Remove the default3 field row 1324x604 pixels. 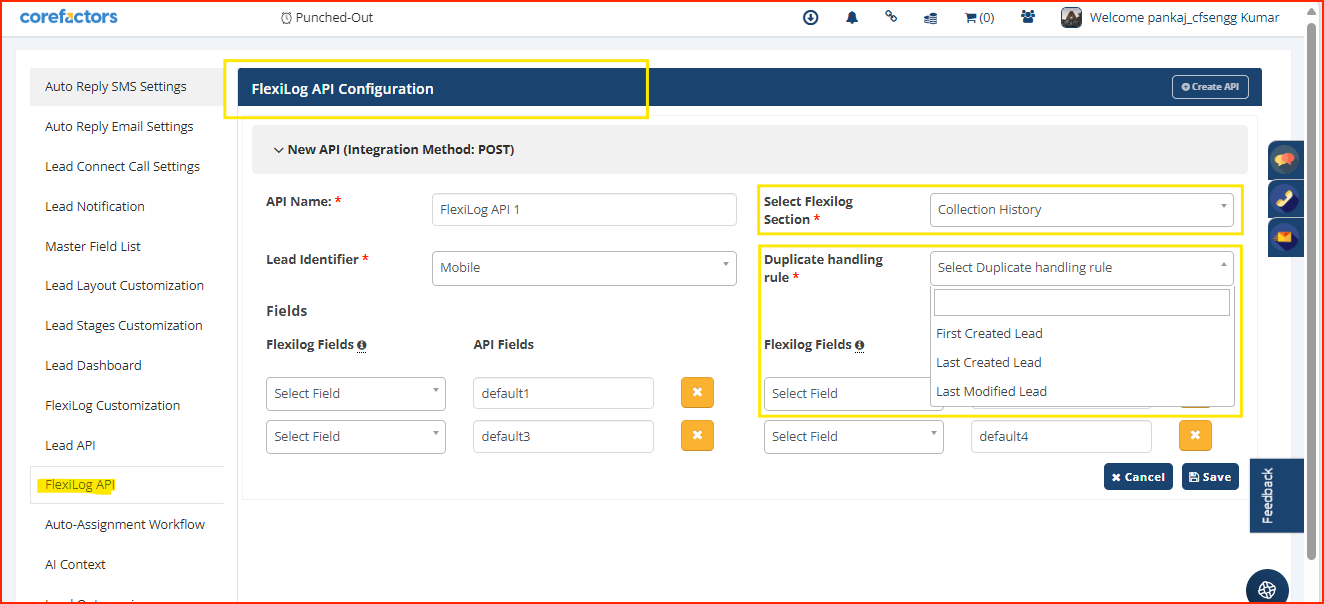coord(697,436)
